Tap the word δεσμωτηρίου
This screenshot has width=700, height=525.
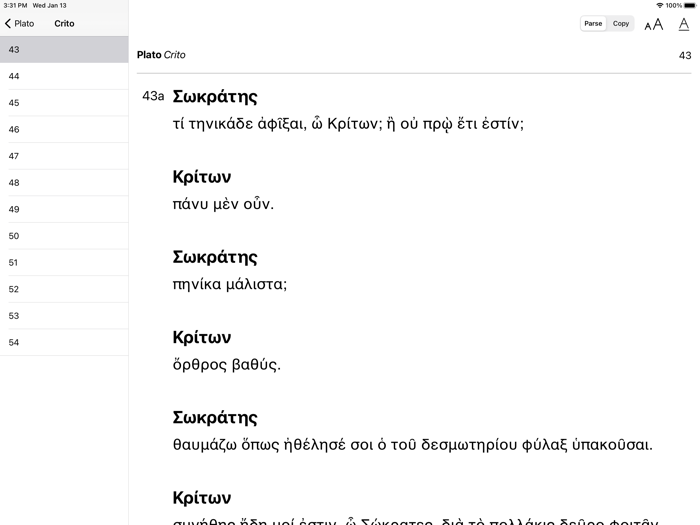coord(469,445)
